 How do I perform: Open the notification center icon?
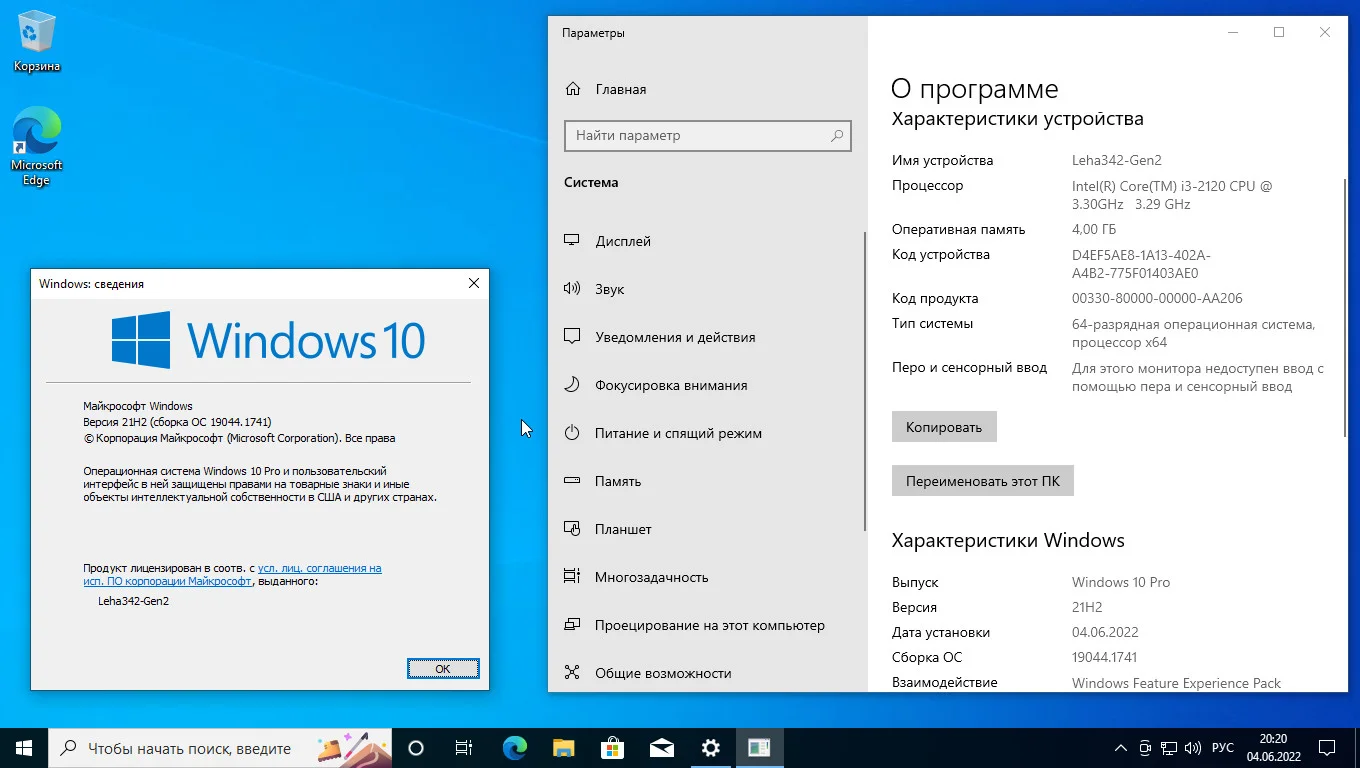click(x=1326, y=748)
